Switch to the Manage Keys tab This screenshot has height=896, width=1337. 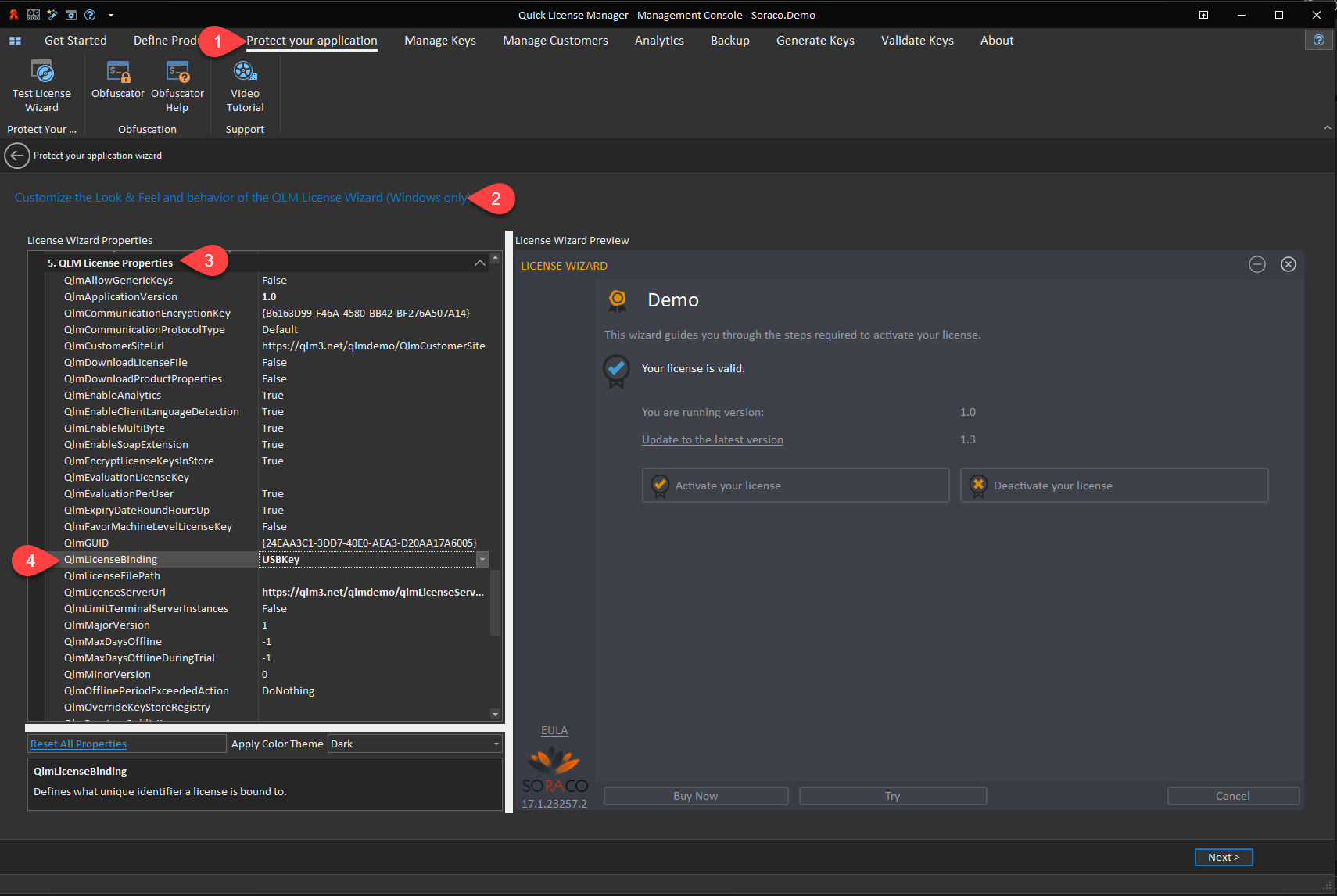(440, 41)
